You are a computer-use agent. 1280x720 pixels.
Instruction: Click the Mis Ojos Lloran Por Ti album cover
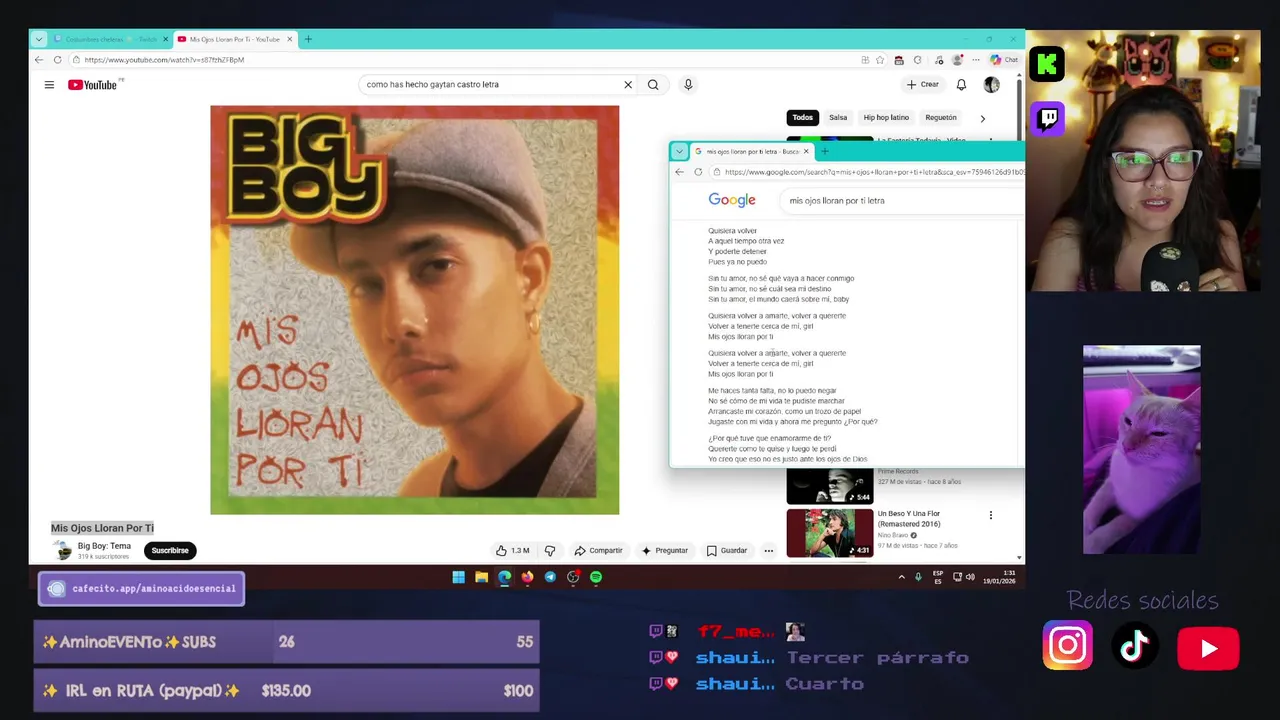coord(414,310)
